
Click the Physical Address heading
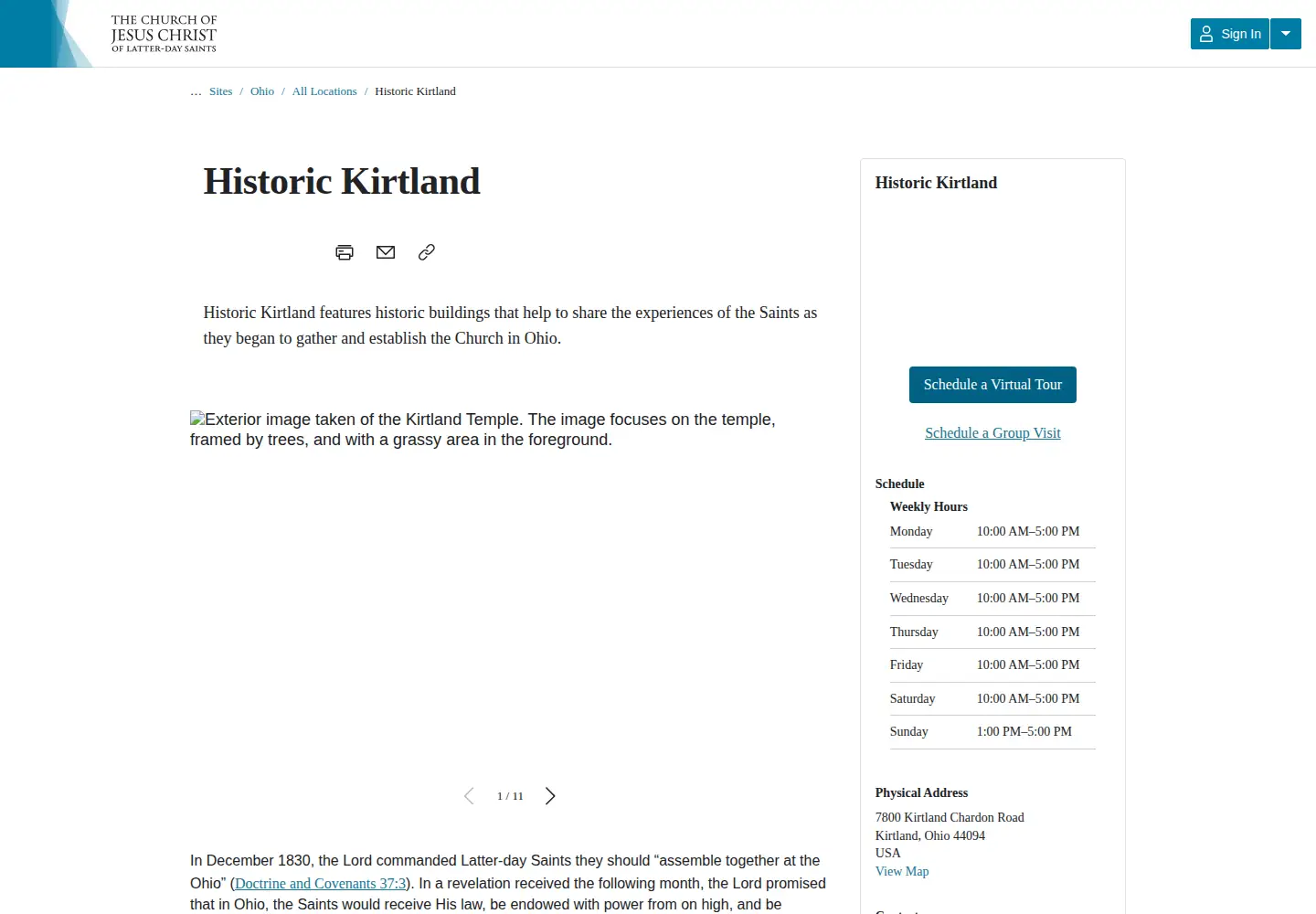[x=921, y=793]
